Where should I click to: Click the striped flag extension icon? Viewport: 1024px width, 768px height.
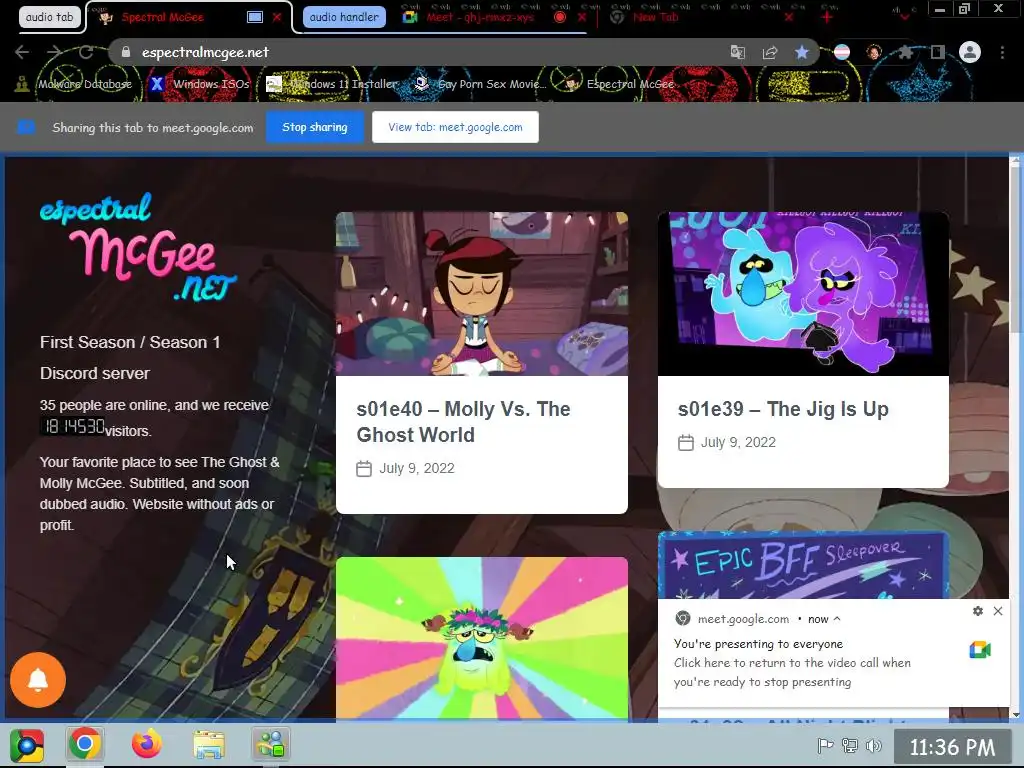point(842,52)
